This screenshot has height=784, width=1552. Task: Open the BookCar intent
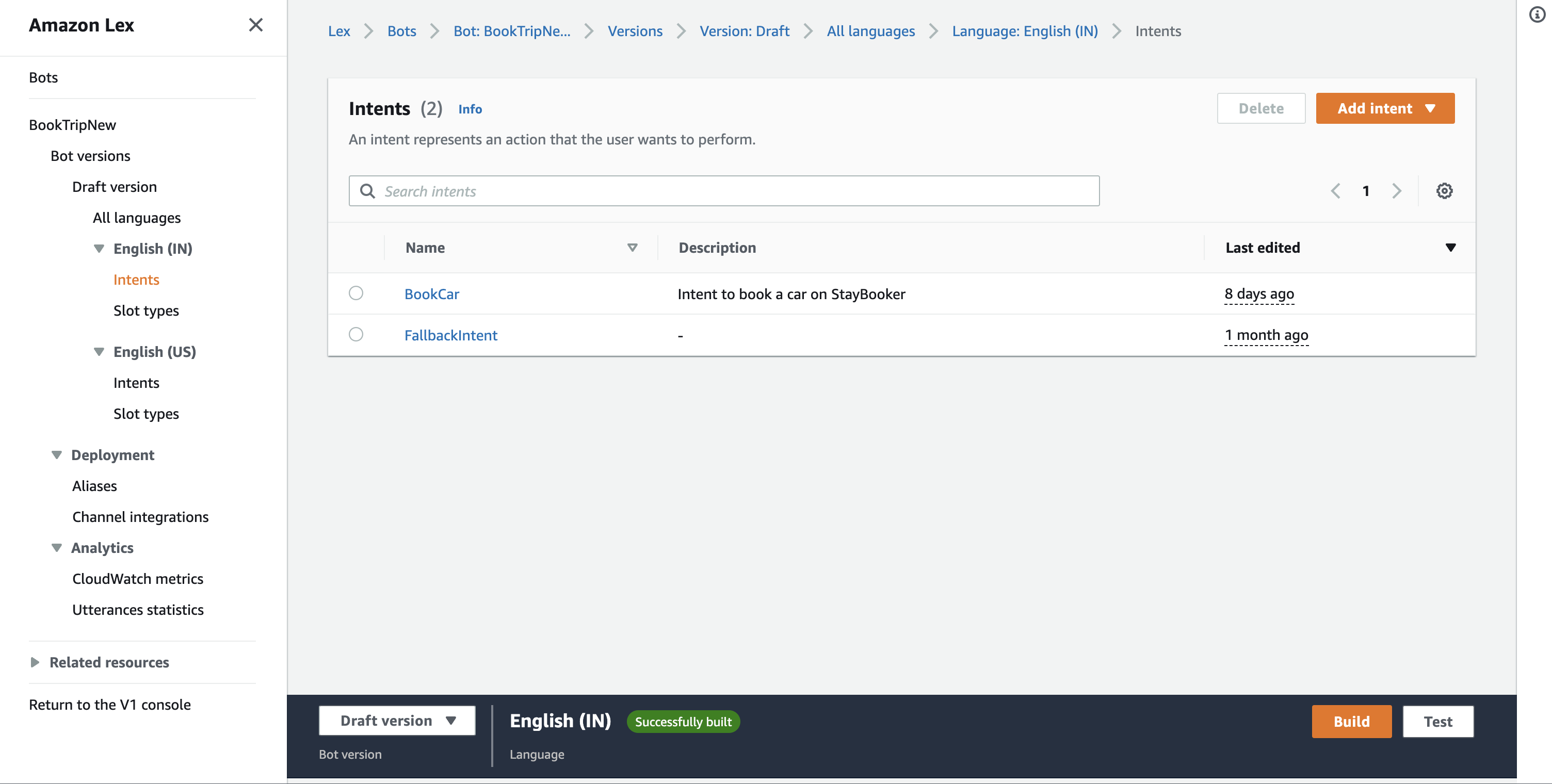point(431,294)
